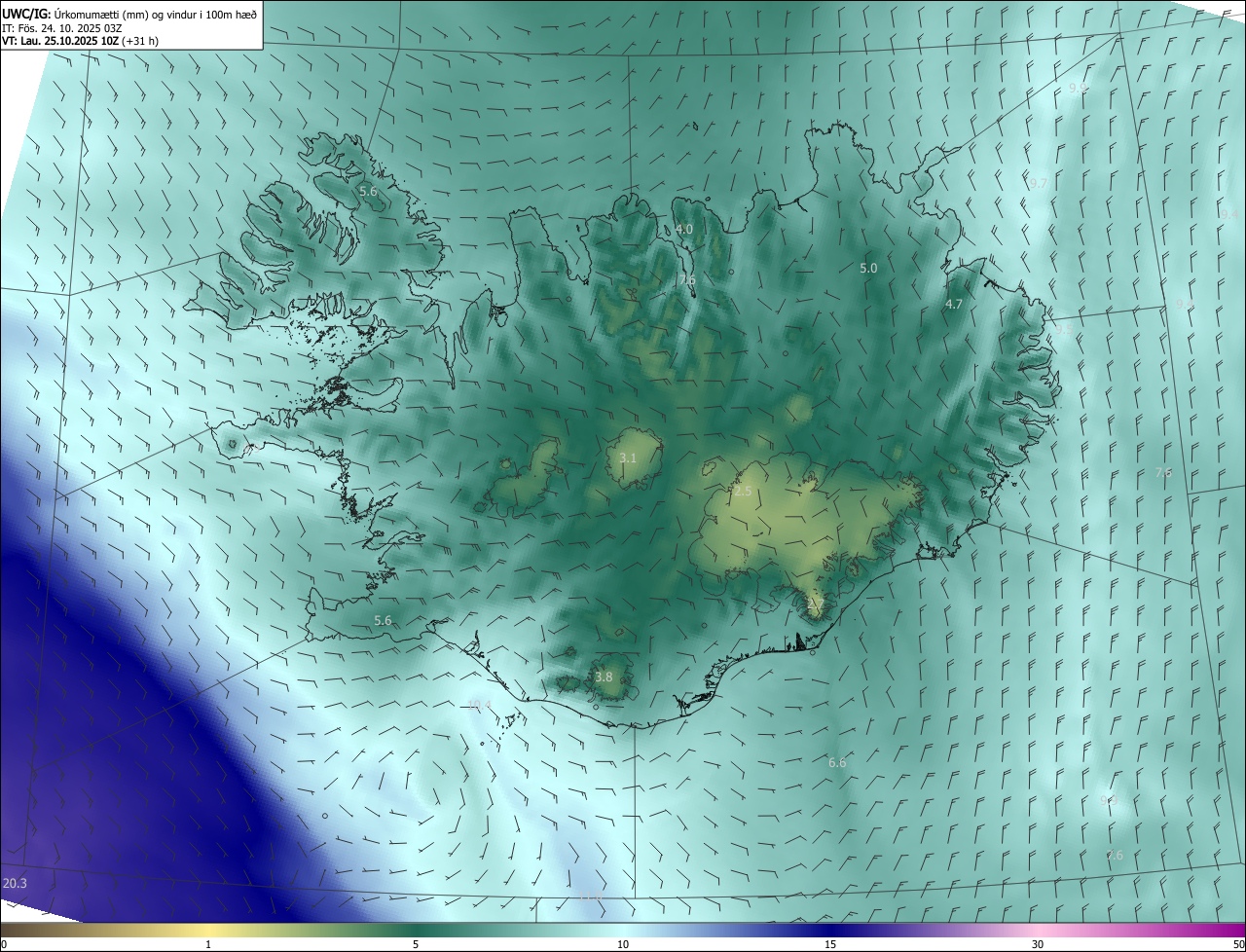The width and height of the screenshot is (1246, 952).
Task: Click the "IT: Fös. 24. 10. 2025 03Z" line
Action: point(61,27)
